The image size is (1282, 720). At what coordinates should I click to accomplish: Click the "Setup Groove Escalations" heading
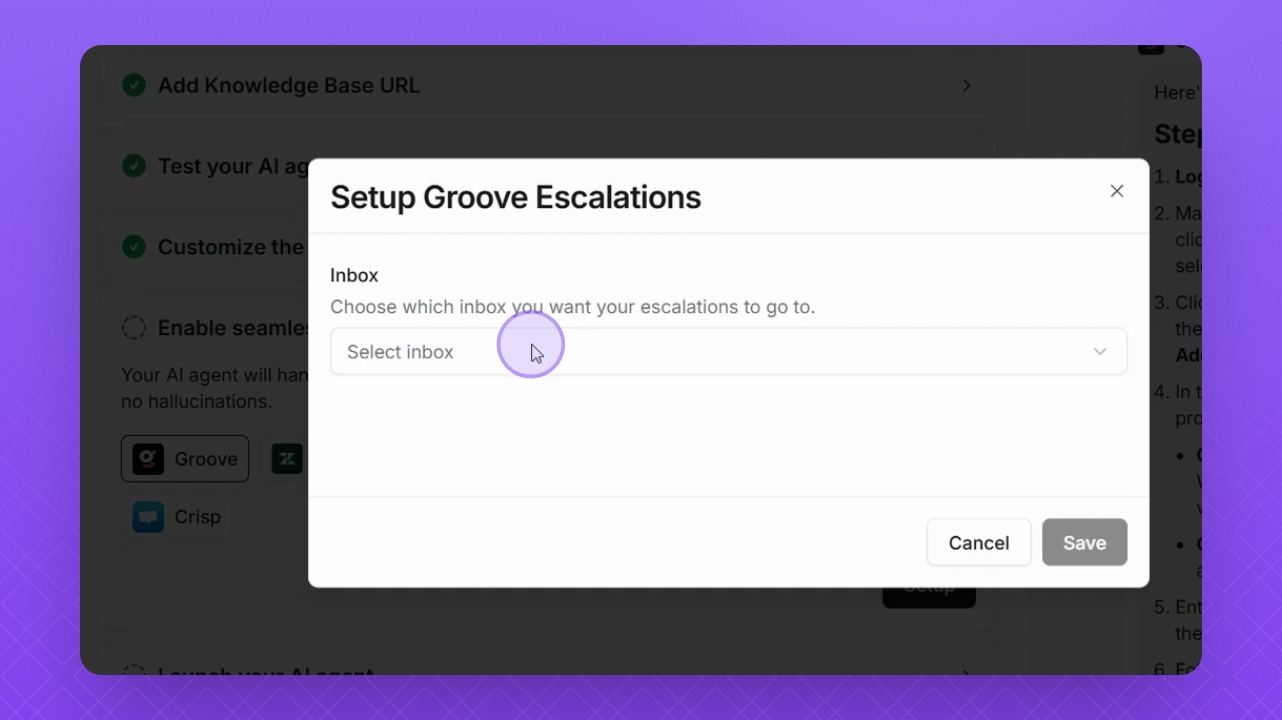(x=516, y=197)
